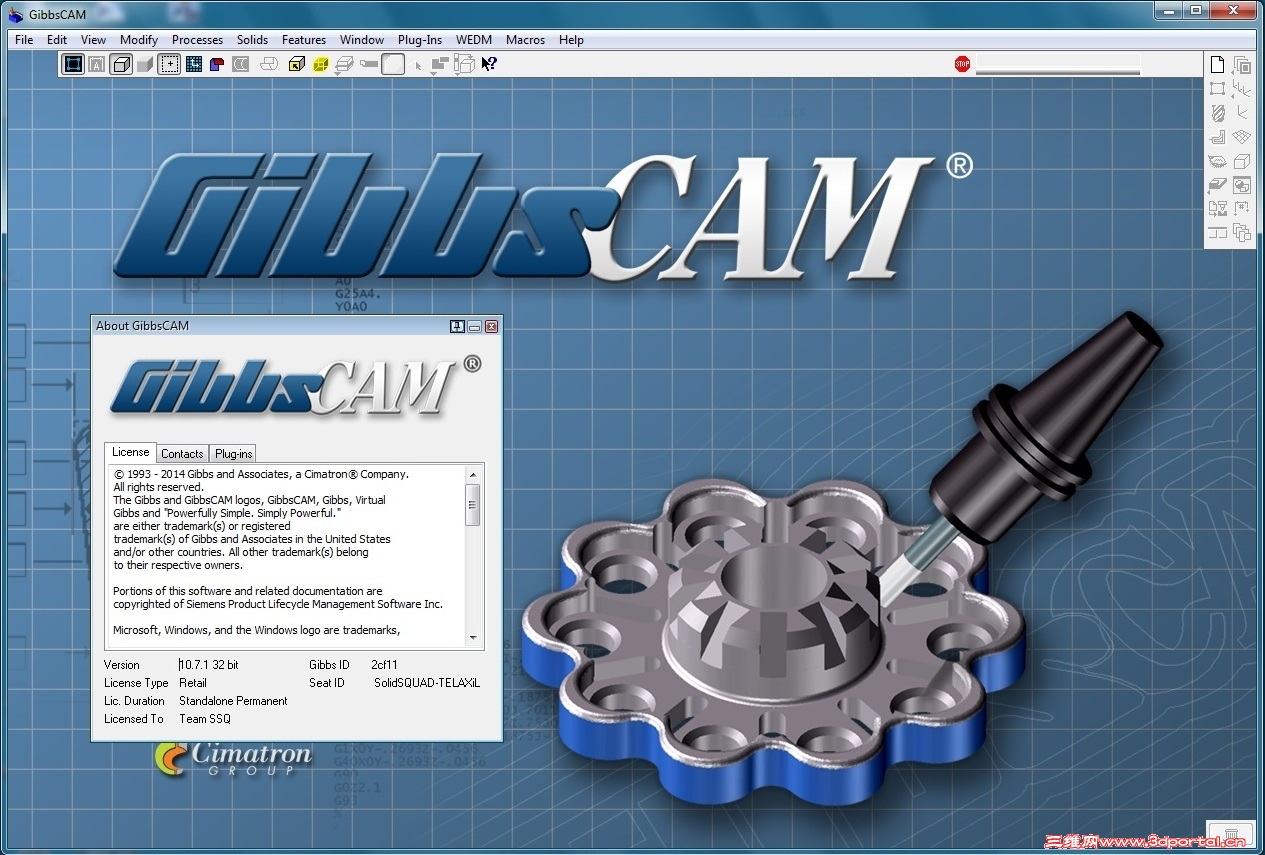1265x855 pixels.
Task: Open the stacked layers icon dropdown
Action: tap(344, 65)
